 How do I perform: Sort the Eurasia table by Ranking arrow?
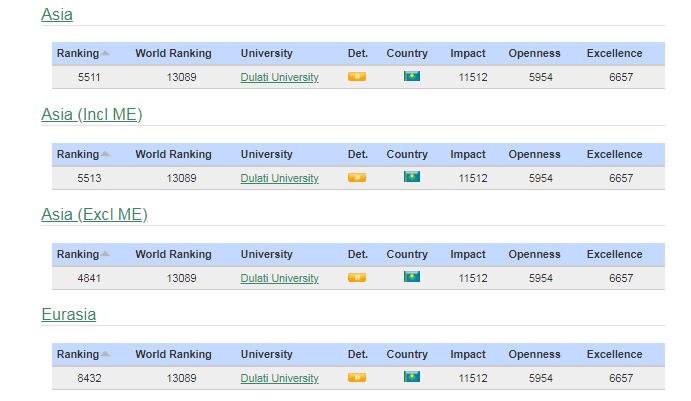click(105, 354)
